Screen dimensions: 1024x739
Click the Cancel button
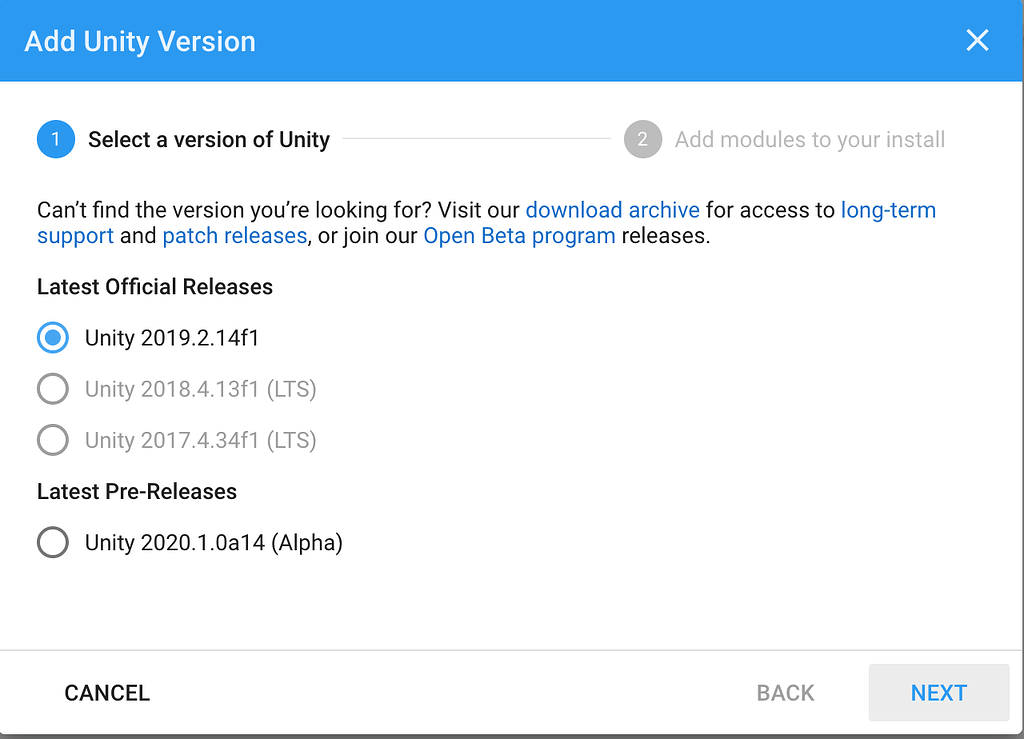(x=106, y=692)
